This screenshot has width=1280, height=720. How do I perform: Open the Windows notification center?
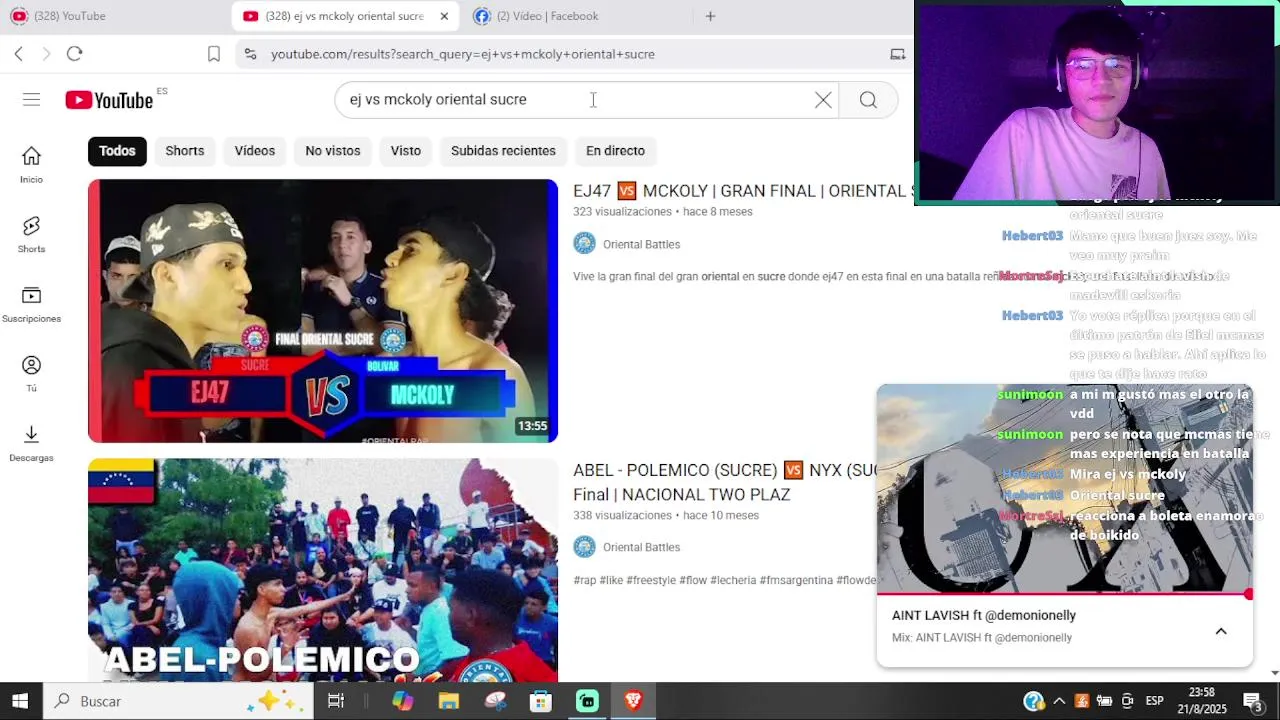[1253, 701]
